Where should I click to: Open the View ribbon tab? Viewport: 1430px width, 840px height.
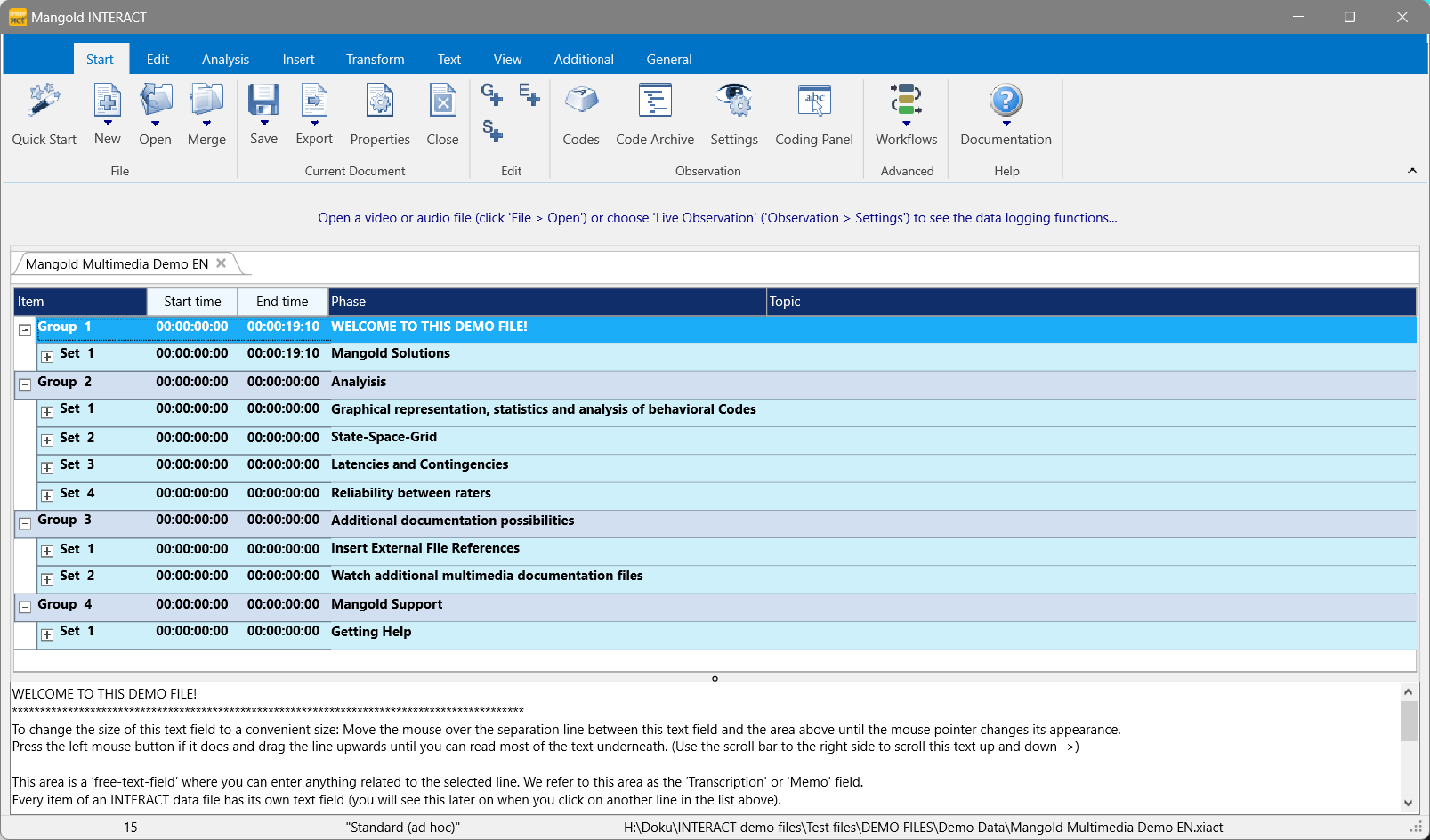pyautogui.click(x=507, y=60)
